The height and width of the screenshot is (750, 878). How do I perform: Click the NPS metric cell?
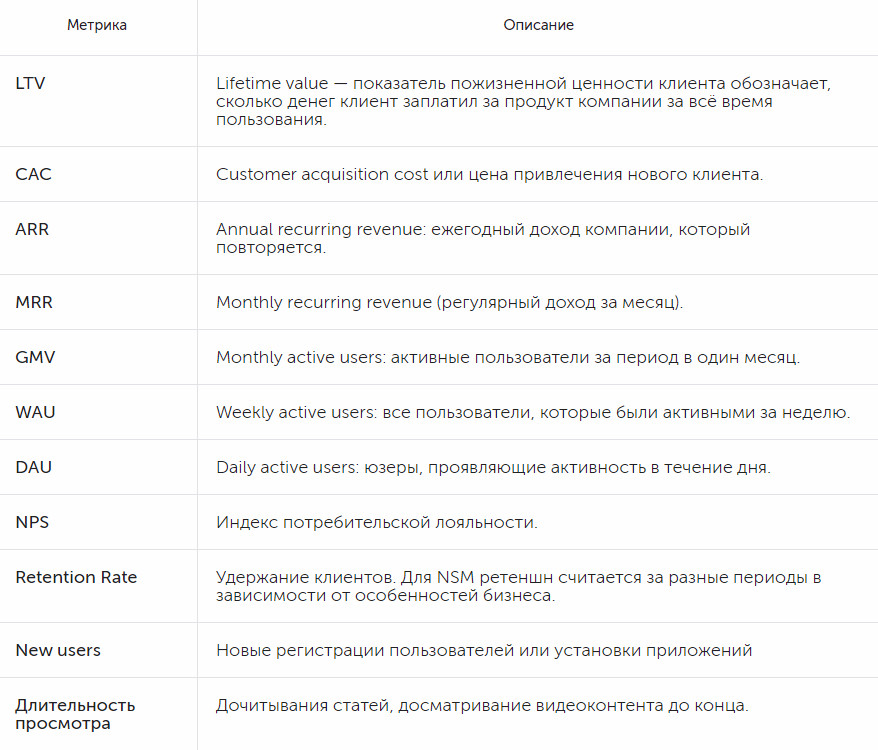click(x=32, y=522)
